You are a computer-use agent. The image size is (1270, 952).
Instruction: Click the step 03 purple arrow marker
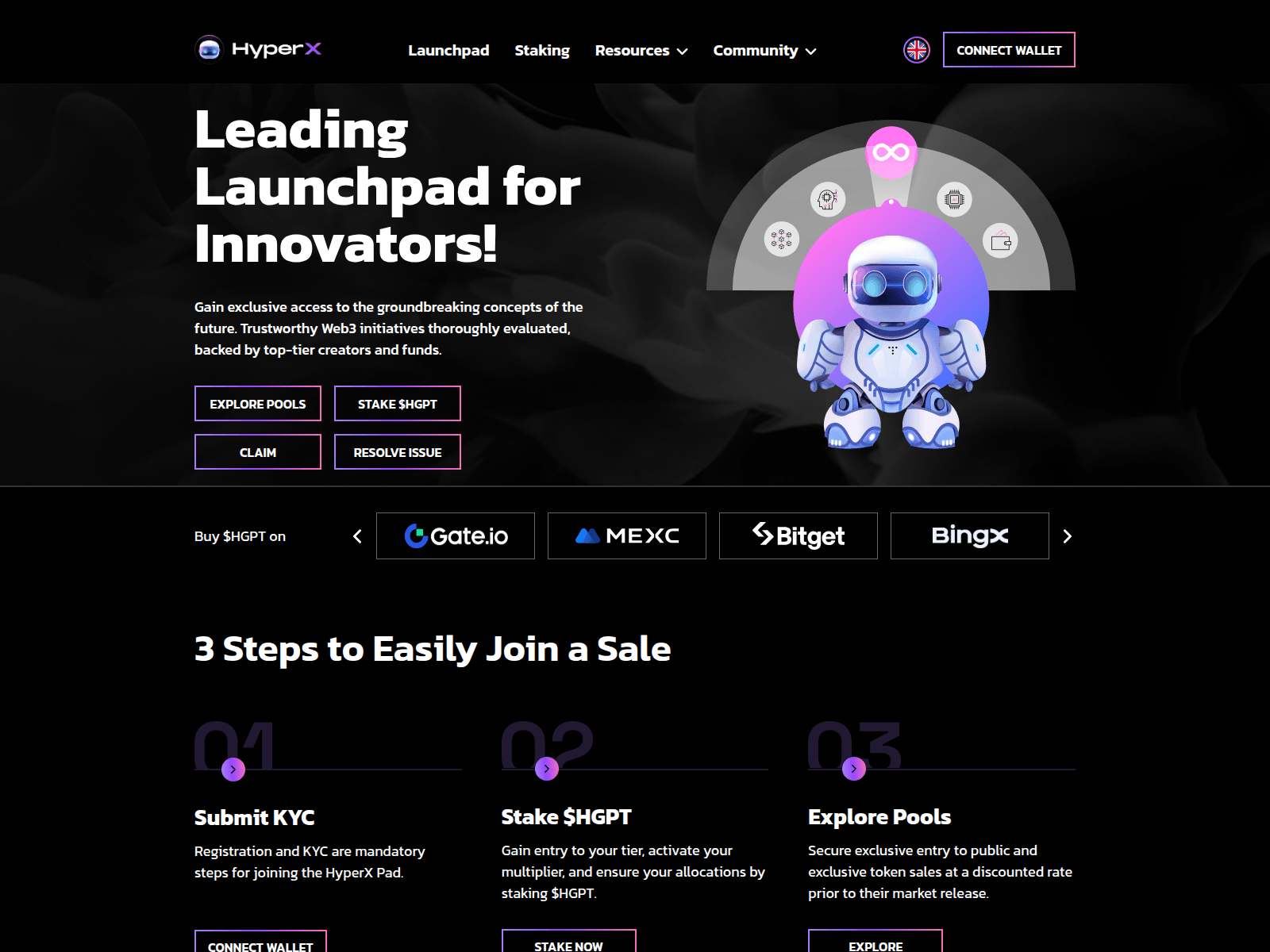854,769
